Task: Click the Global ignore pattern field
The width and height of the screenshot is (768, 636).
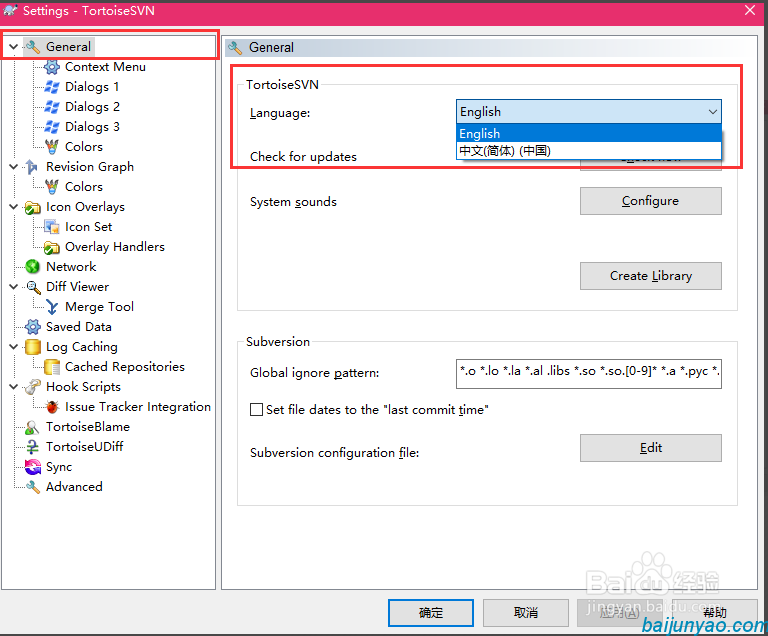Action: point(588,373)
